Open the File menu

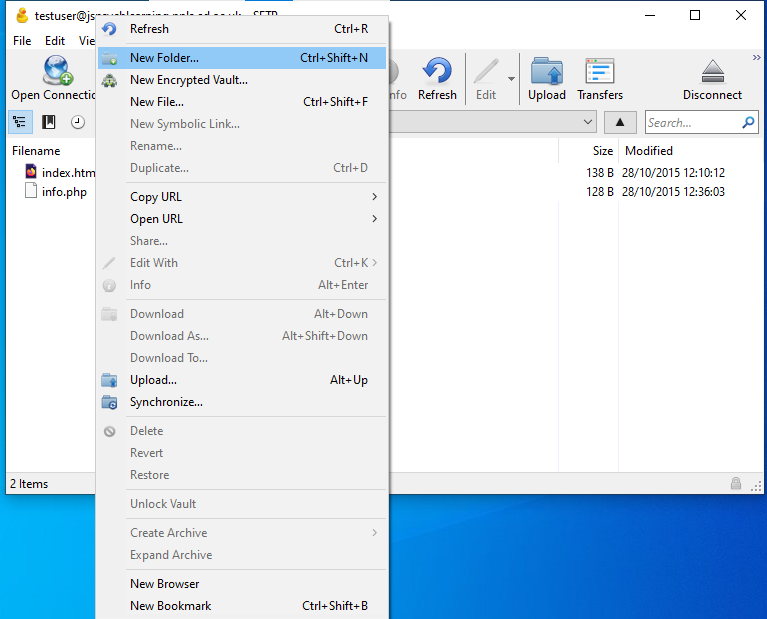pos(22,41)
